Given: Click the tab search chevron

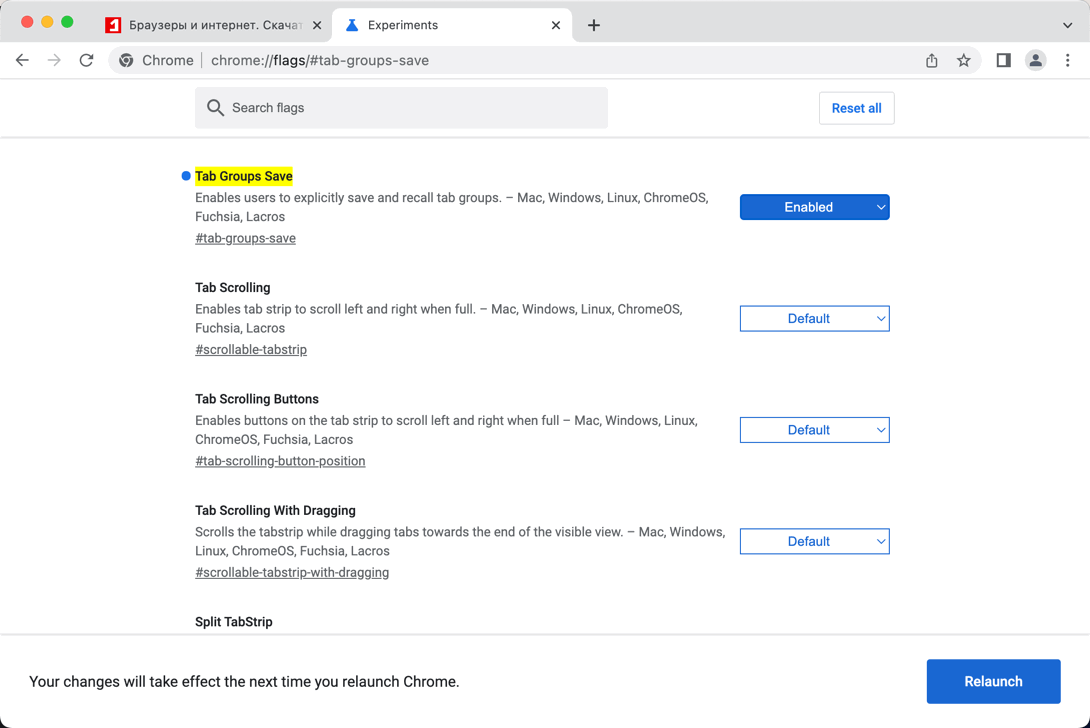Looking at the screenshot, I should [x=1067, y=25].
